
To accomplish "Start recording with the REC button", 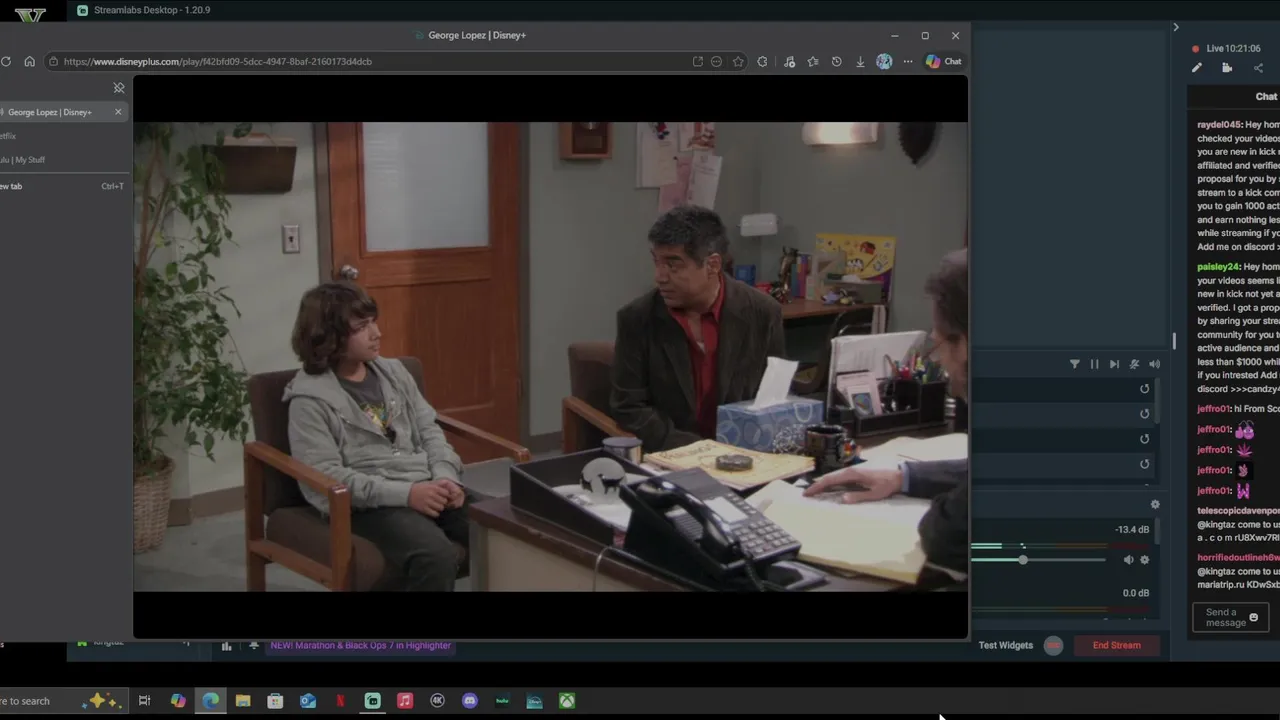I will pyautogui.click(x=1053, y=645).
